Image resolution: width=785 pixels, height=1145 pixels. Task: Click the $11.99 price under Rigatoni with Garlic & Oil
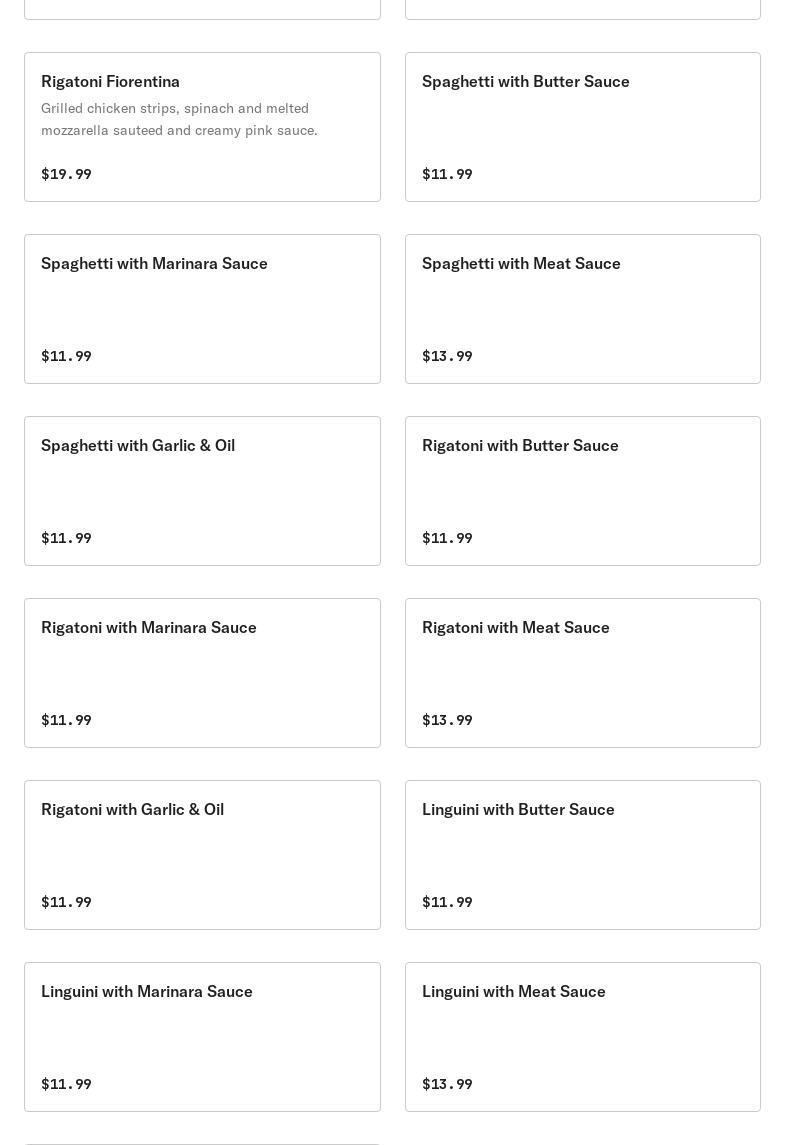pyautogui.click(x=66, y=902)
